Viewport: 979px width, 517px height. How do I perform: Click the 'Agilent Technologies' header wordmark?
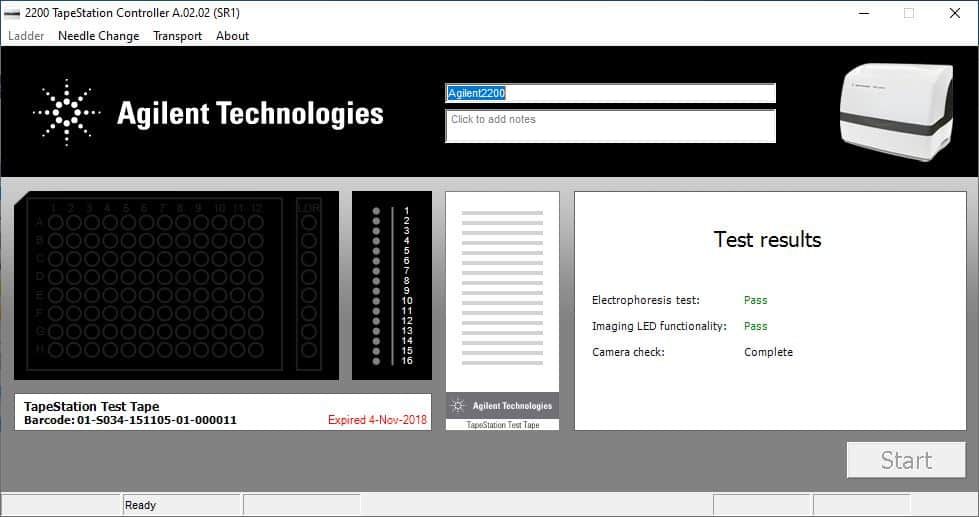pos(250,114)
